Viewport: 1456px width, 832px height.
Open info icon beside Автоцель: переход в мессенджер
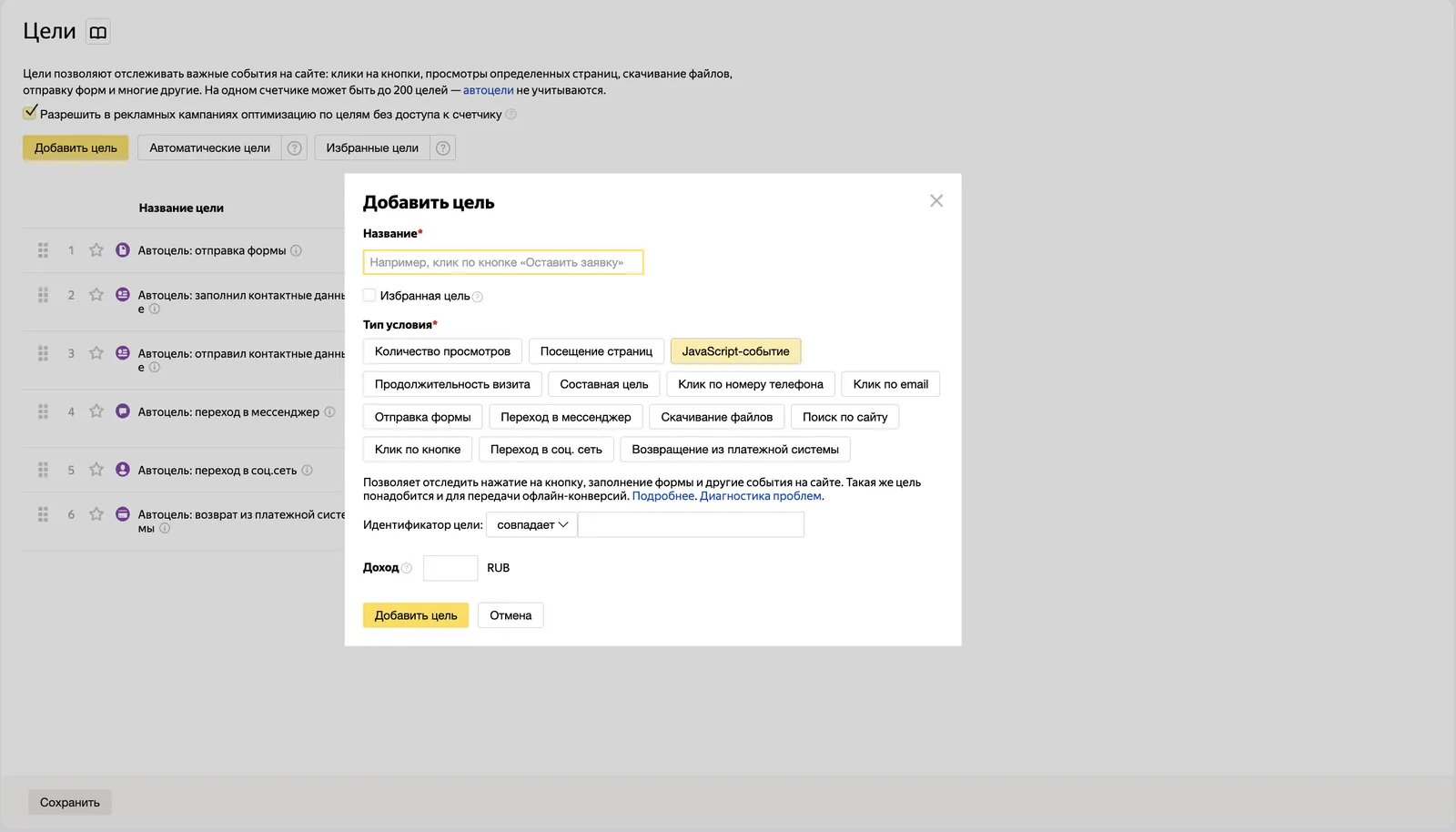[x=329, y=411]
